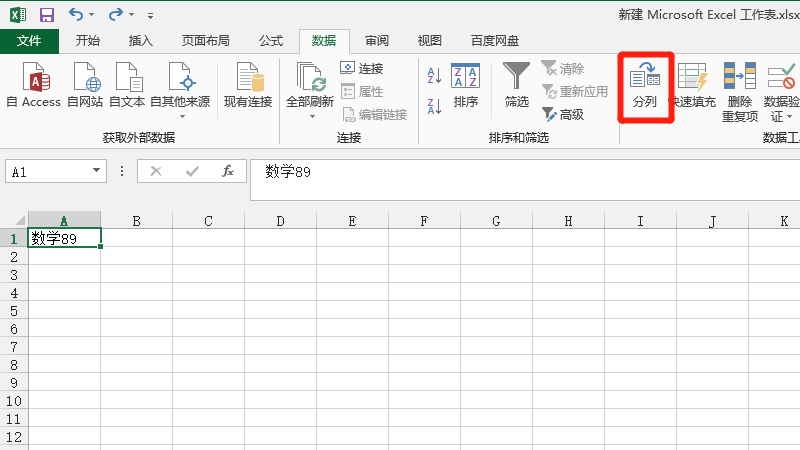Click the Advanced (高级) filter button

563,115
